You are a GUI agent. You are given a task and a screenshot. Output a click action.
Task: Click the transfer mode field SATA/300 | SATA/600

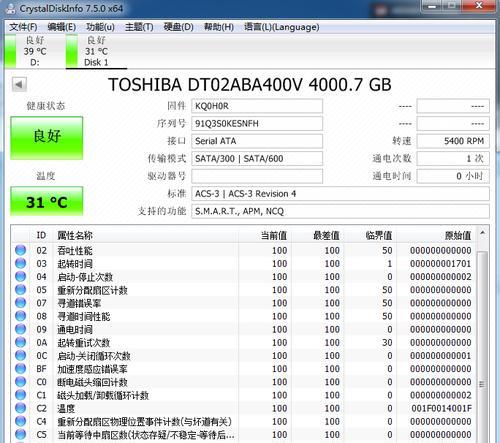(x=257, y=159)
